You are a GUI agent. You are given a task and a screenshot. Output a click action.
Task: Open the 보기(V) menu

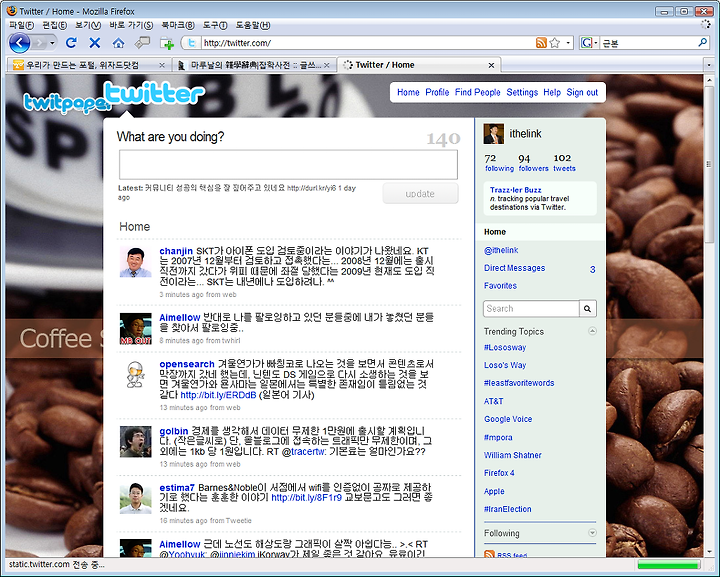click(88, 25)
